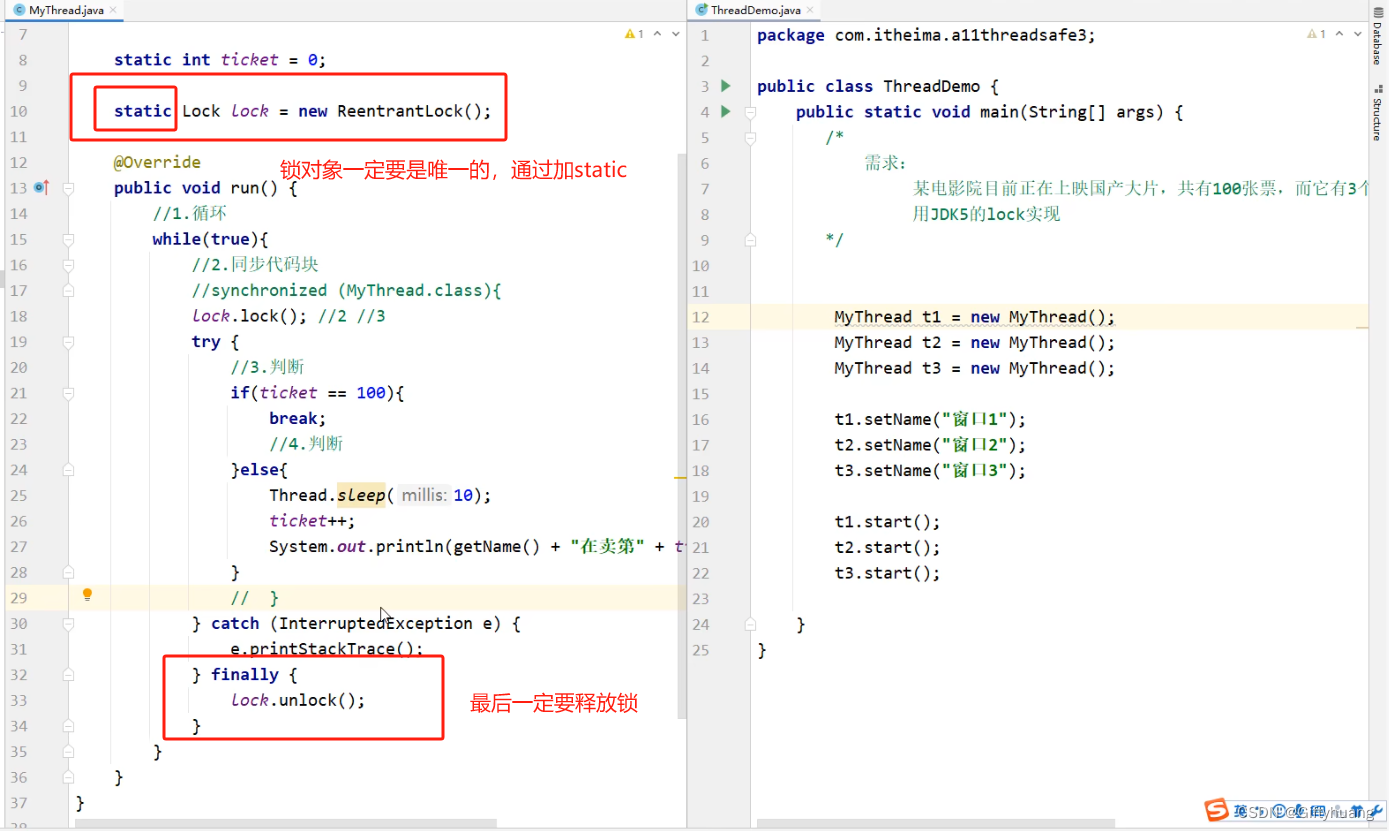Click 'package com.itheima.a11threadsafe3;' line
1389x831 pixels.
pyautogui.click(x=926, y=35)
